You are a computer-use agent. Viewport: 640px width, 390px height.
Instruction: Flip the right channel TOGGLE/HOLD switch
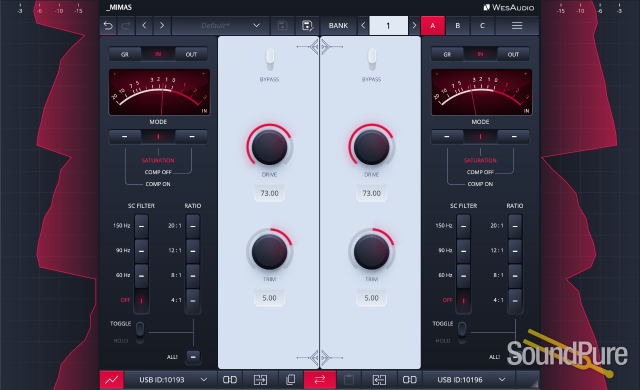click(x=462, y=332)
